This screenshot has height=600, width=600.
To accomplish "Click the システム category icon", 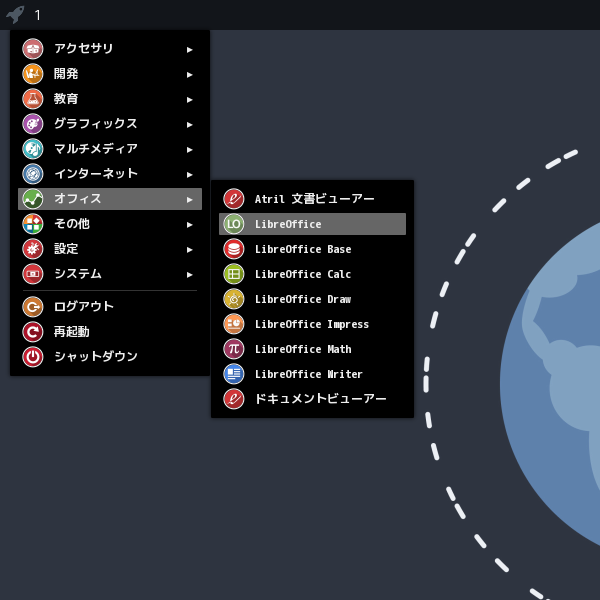I will point(33,274).
